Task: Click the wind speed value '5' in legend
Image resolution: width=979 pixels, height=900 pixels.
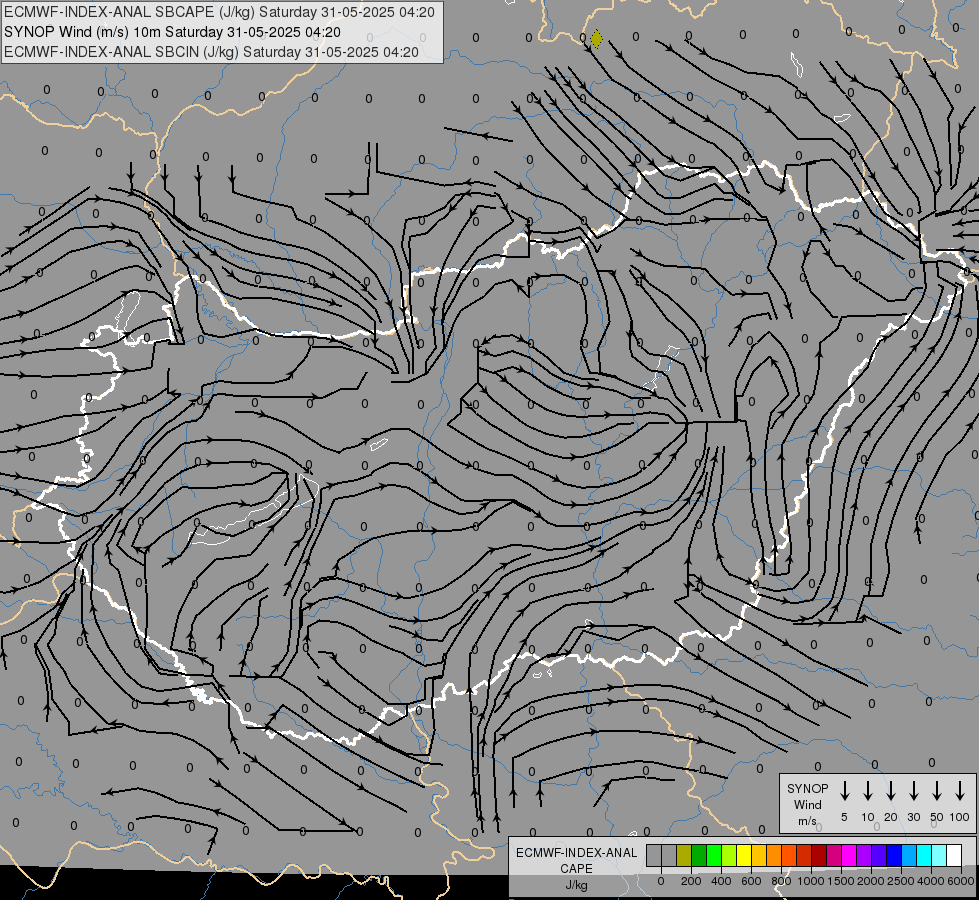Action: (844, 817)
